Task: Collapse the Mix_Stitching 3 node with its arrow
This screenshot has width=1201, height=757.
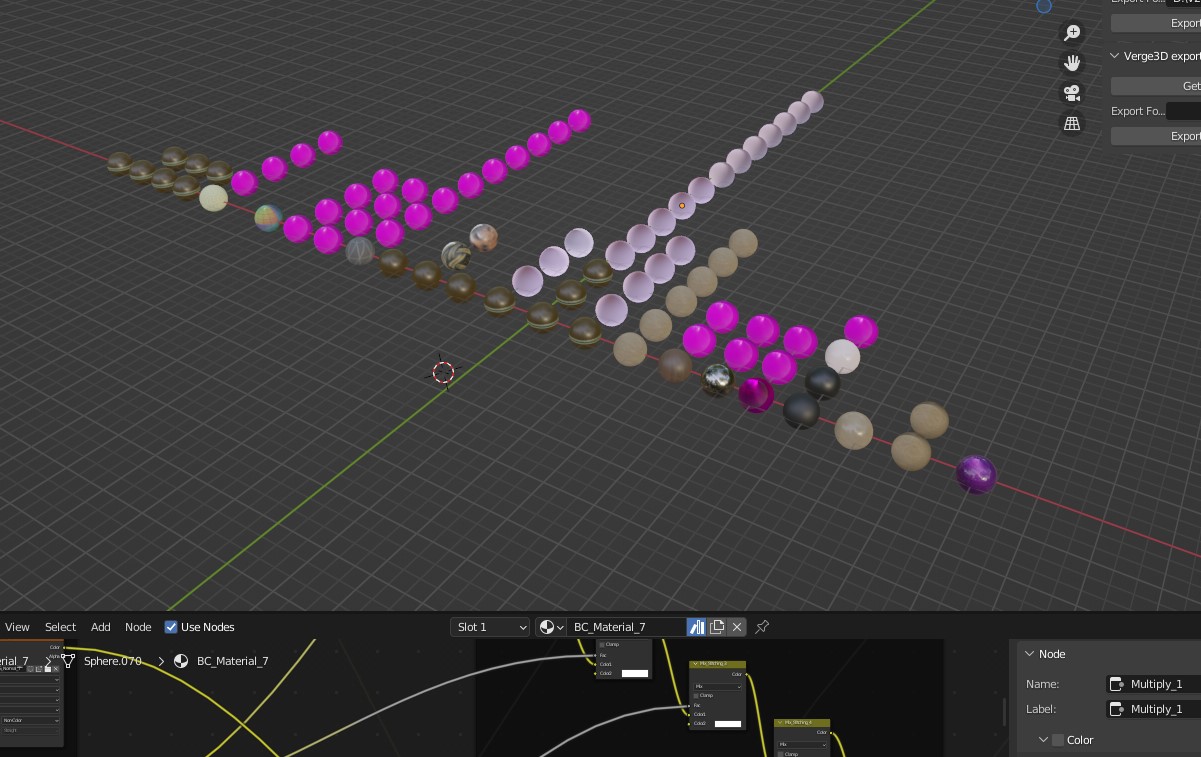Action: point(695,664)
